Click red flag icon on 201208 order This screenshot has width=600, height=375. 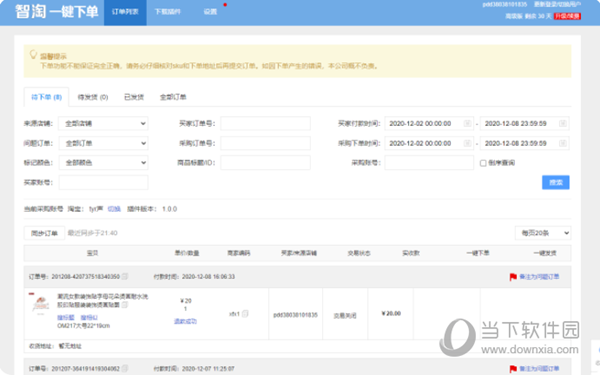[x=513, y=277]
